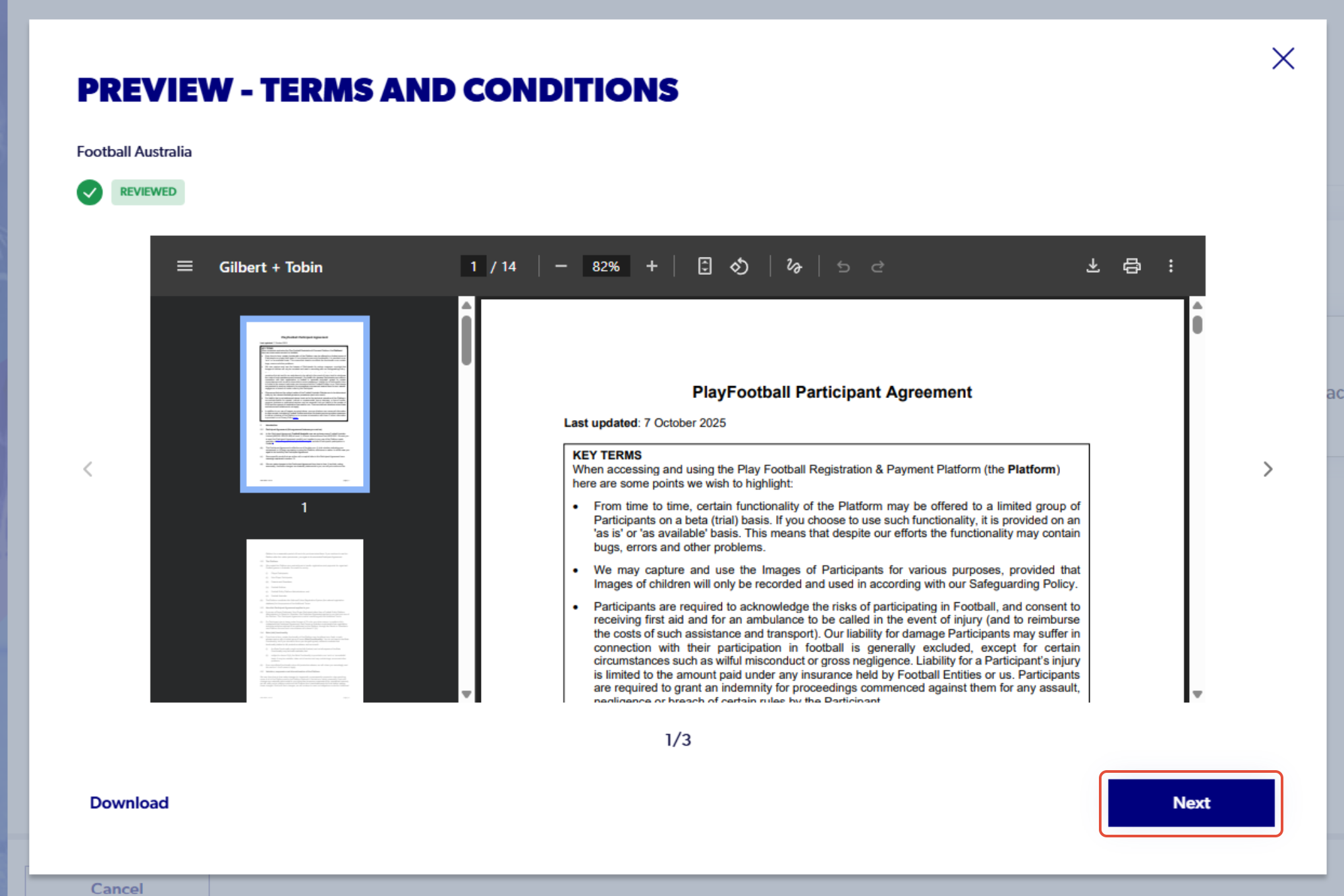Click the Preview - Terms and Conditions title
Screen dimensions: 1344x896
click(x=378, y=90)
